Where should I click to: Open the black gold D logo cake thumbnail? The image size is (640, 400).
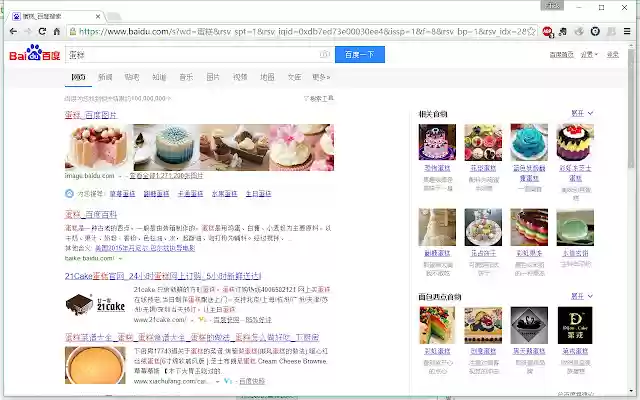pos(575,325)
